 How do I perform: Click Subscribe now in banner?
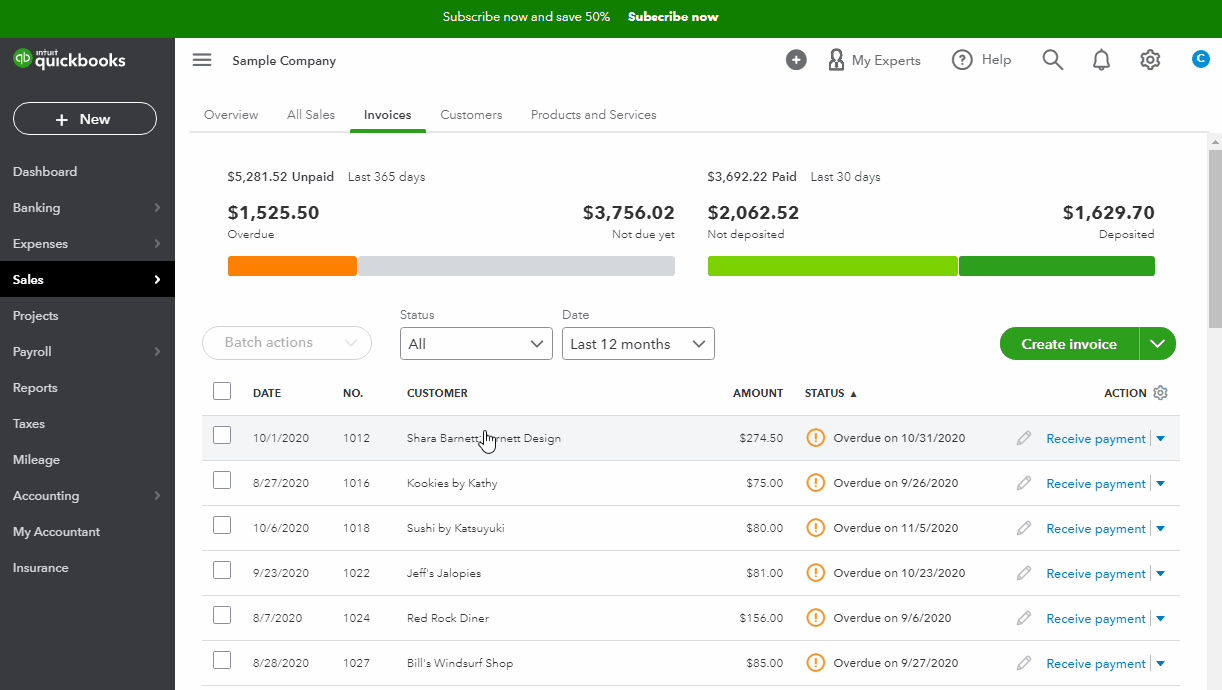pyautogui.click(x=673, y=17)
